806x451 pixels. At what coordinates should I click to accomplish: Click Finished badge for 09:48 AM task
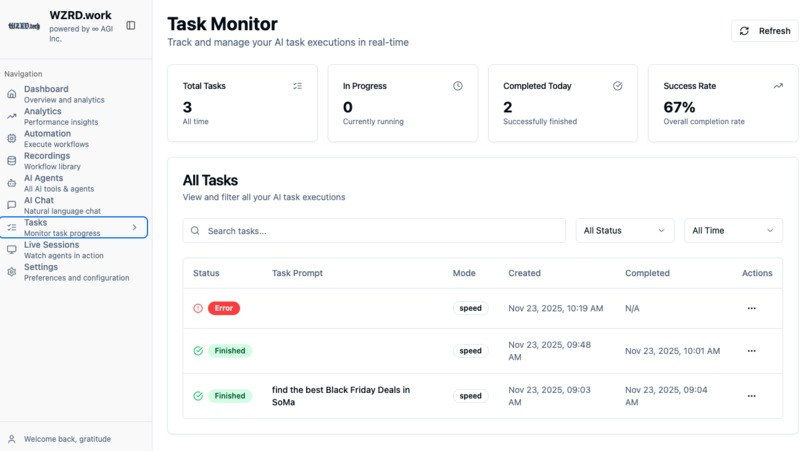pyautogui.click(x=230, y=351)
